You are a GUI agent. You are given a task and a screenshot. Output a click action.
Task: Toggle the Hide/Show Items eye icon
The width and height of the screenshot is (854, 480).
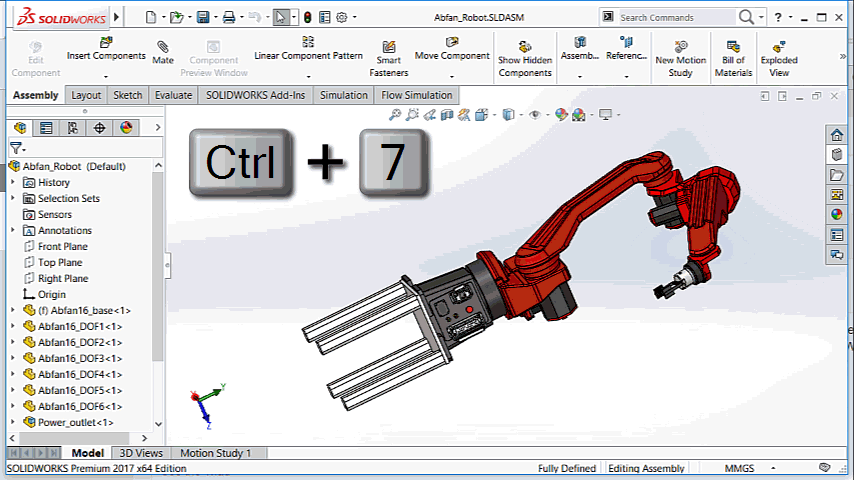click(535, 115)
